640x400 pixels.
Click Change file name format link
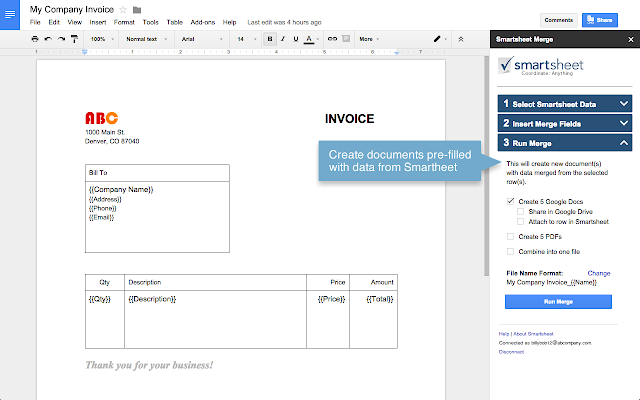[x=599, y=273]
